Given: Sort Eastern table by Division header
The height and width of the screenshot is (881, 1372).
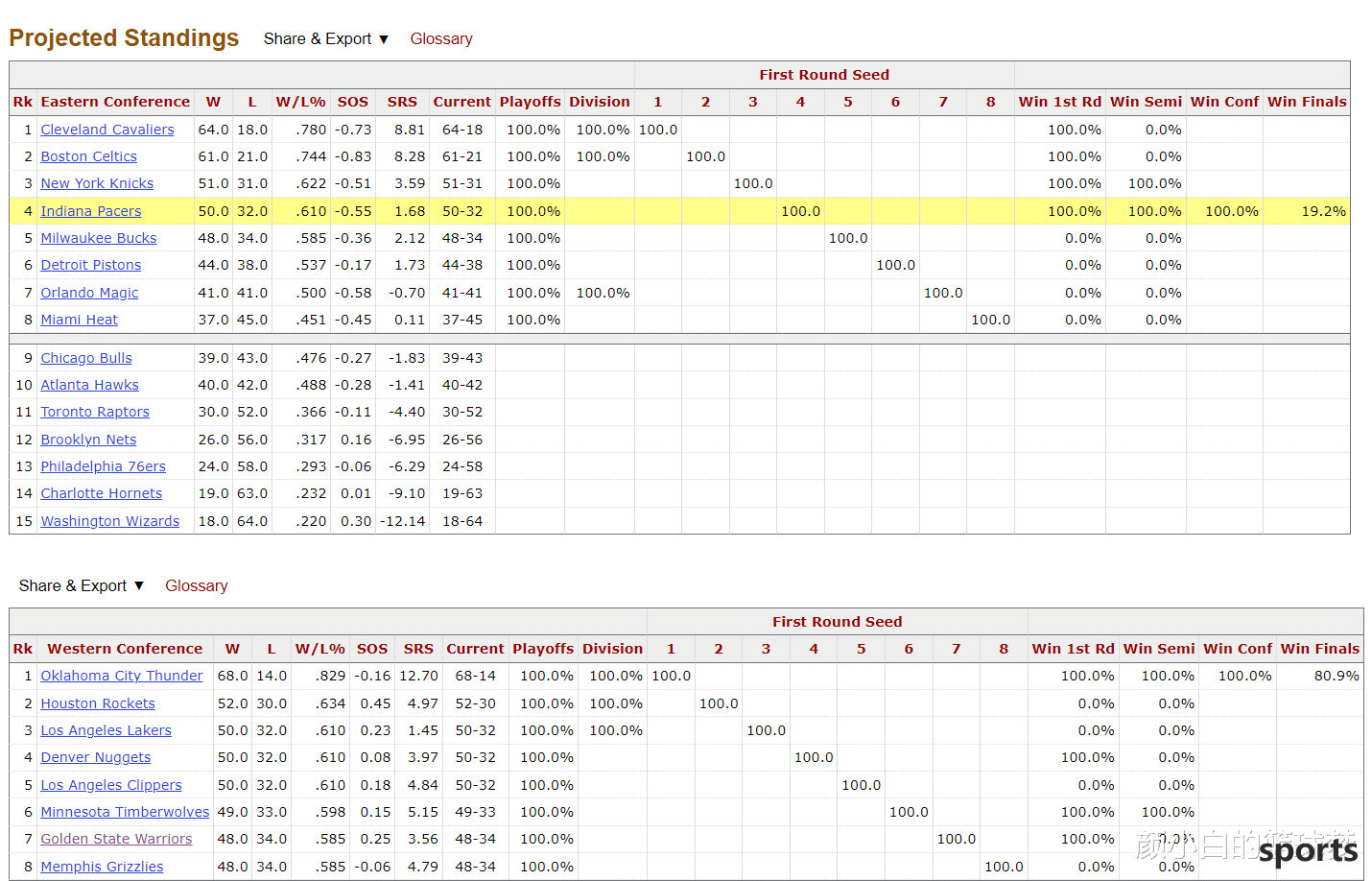Looking at the screenshot, I should 600,102.
